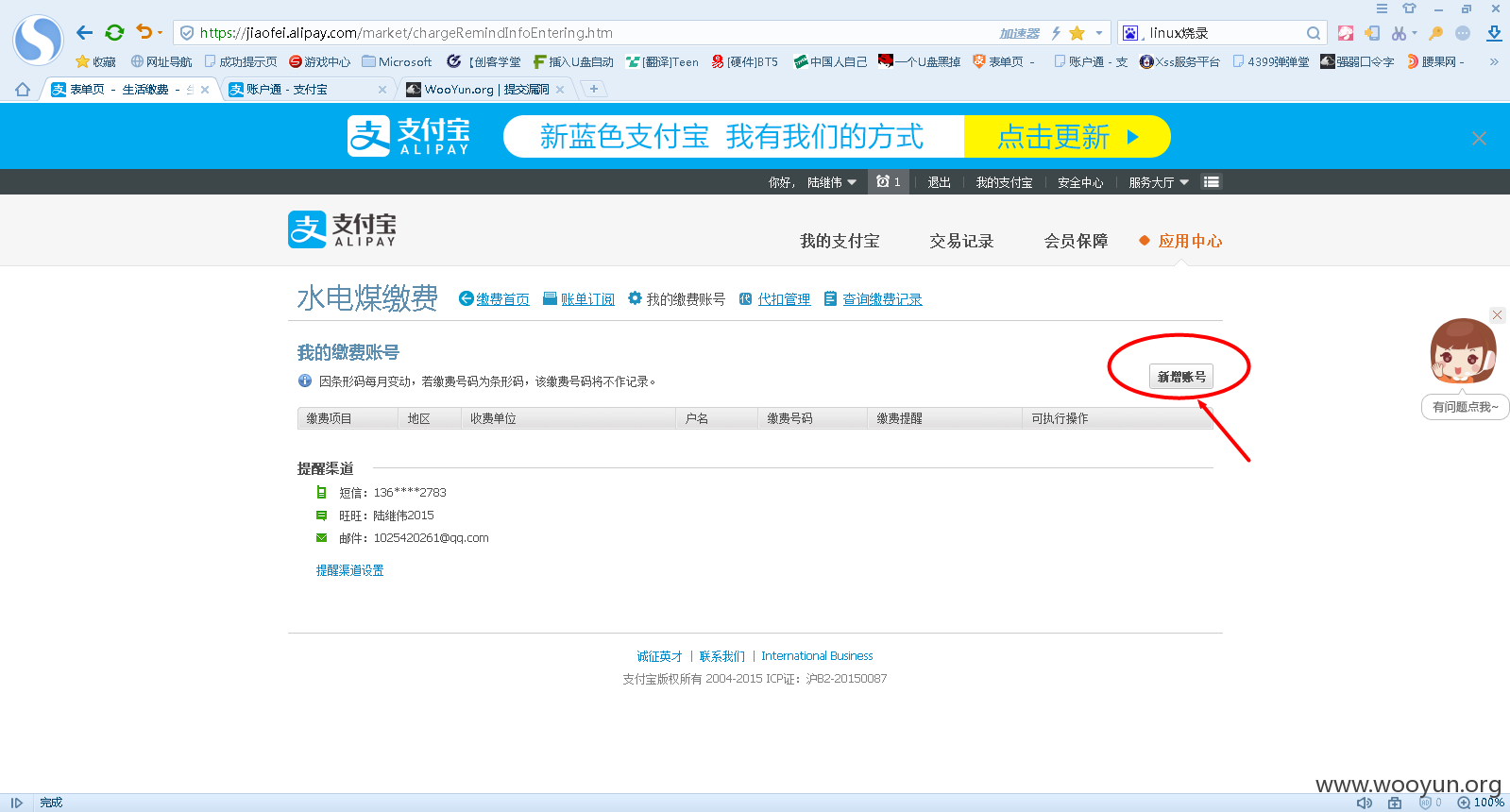Viewport: 1510px width, 812px height.
Task: Click the orange undo-close-tab arrow
Action: (144, 32)
